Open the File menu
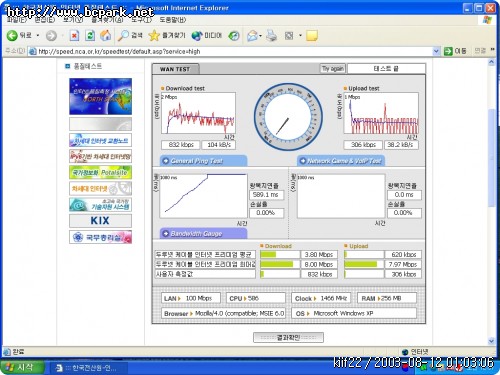Image resolution: width=500 pixels, height=375 pixels. click(x=16, y=20)
